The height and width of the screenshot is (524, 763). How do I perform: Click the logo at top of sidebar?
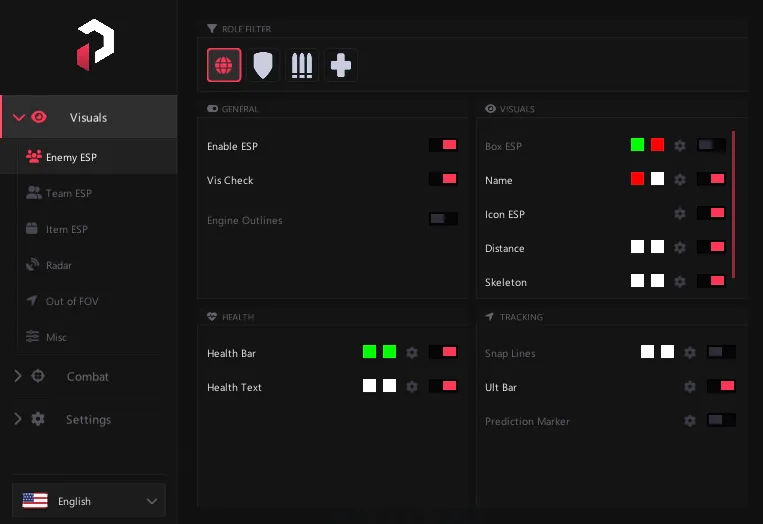[95, 45]
